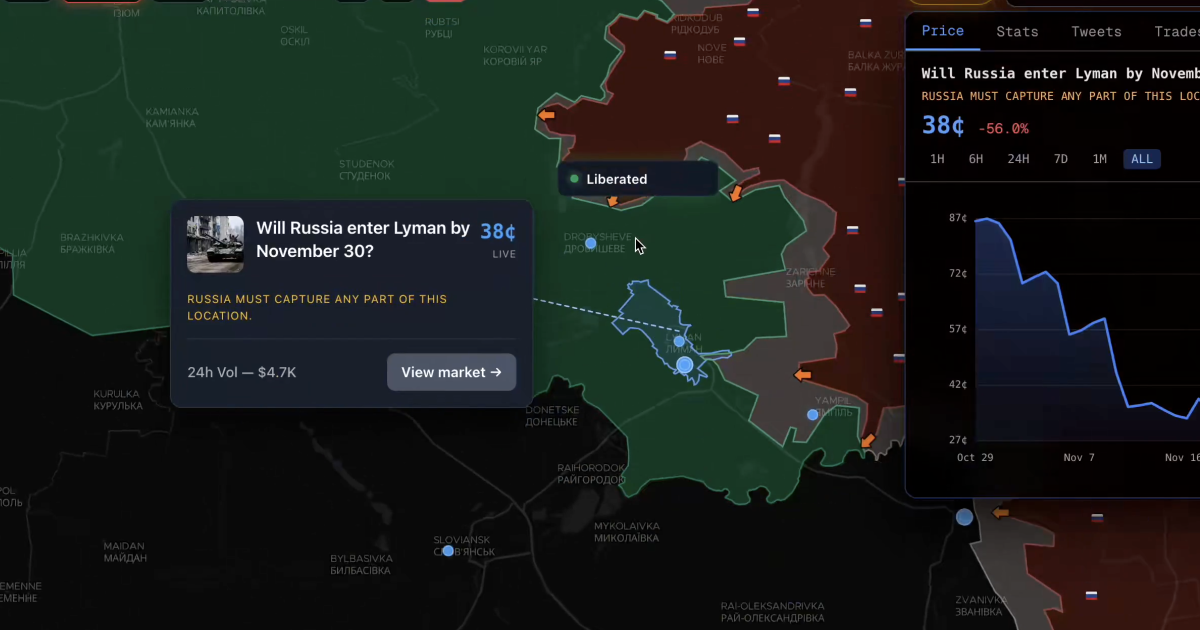
Task: Click the Lyman market title in the card
Action: point(362,240)
